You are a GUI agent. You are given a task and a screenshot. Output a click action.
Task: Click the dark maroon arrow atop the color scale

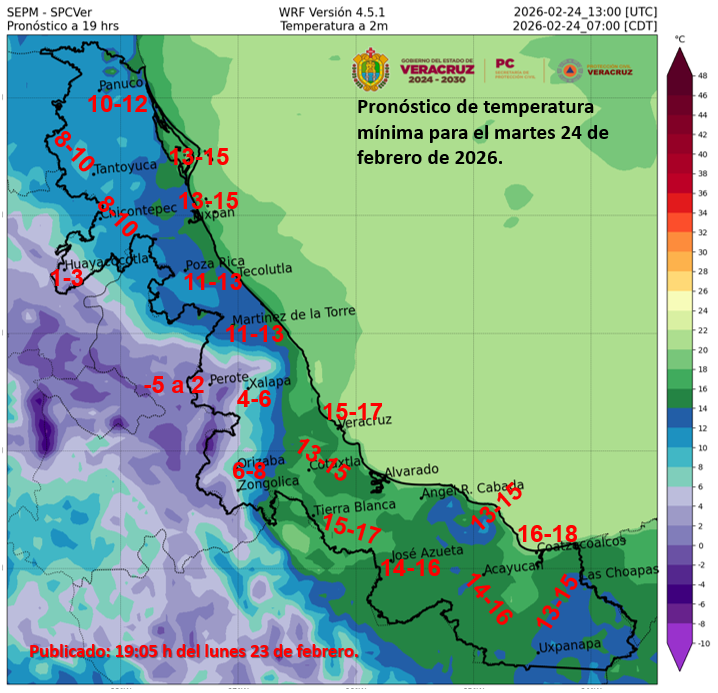(x=679, y=63)
